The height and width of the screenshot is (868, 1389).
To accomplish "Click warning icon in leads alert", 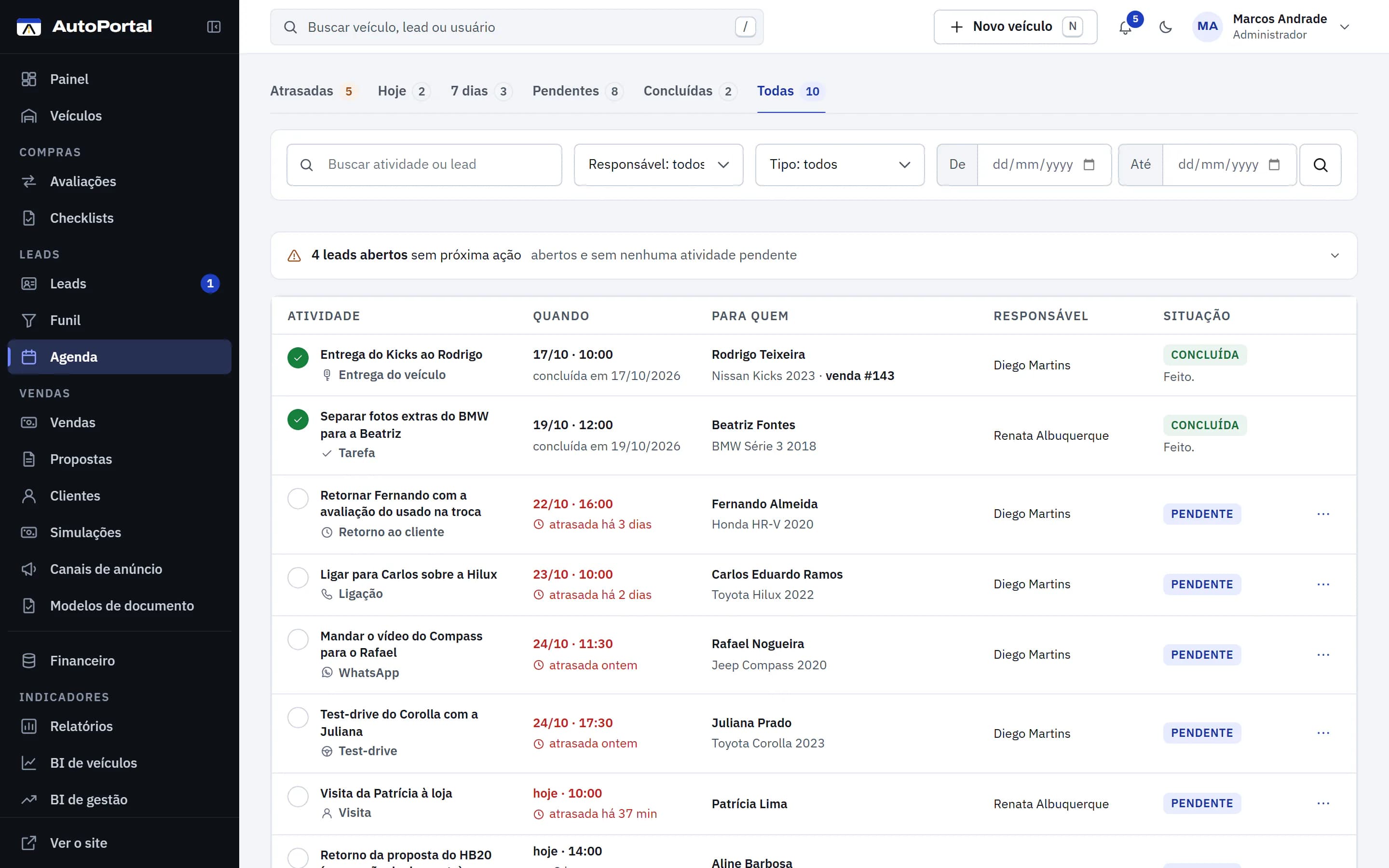I will 294,256.
